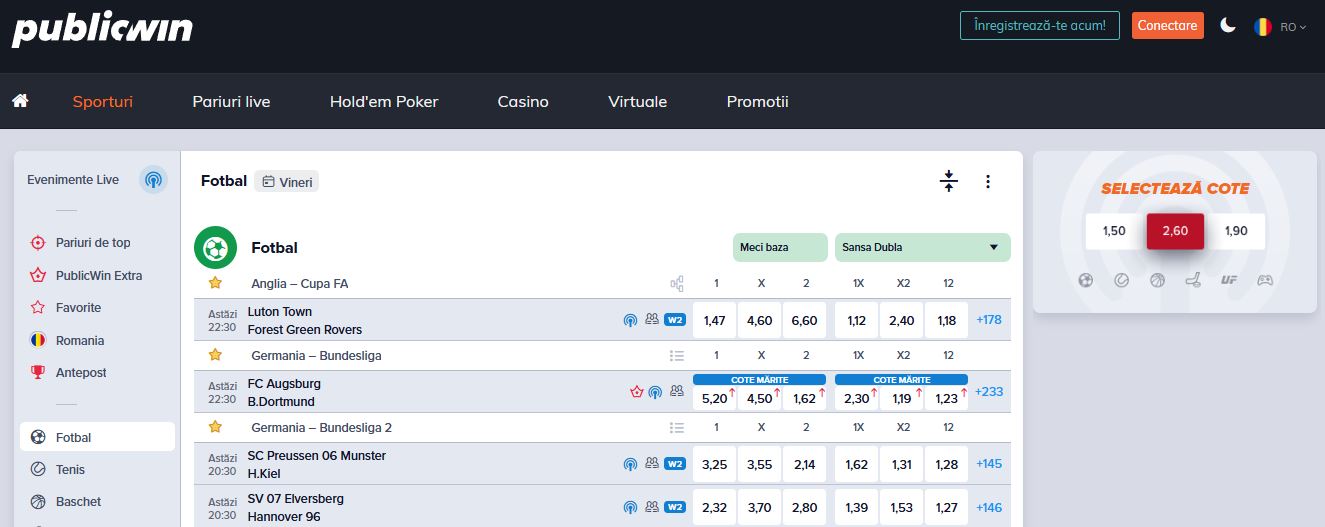This screenshot has height=527, width=1325.
Task: Click the Înregistrează-te acum button
Action: [1039, 26]
